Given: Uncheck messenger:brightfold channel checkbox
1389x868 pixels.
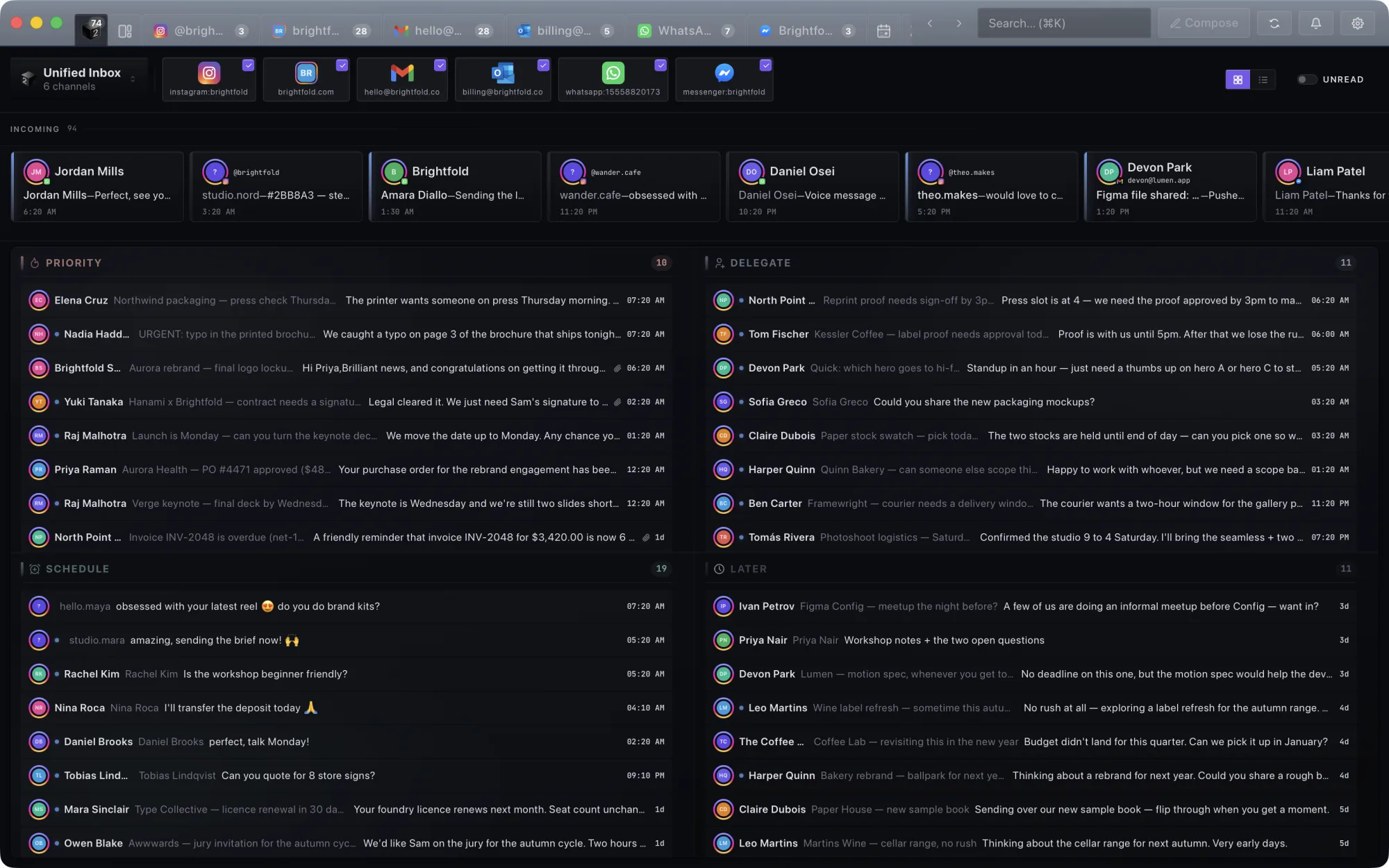Looking at the screenshot, I should click(x=765, y=65).
